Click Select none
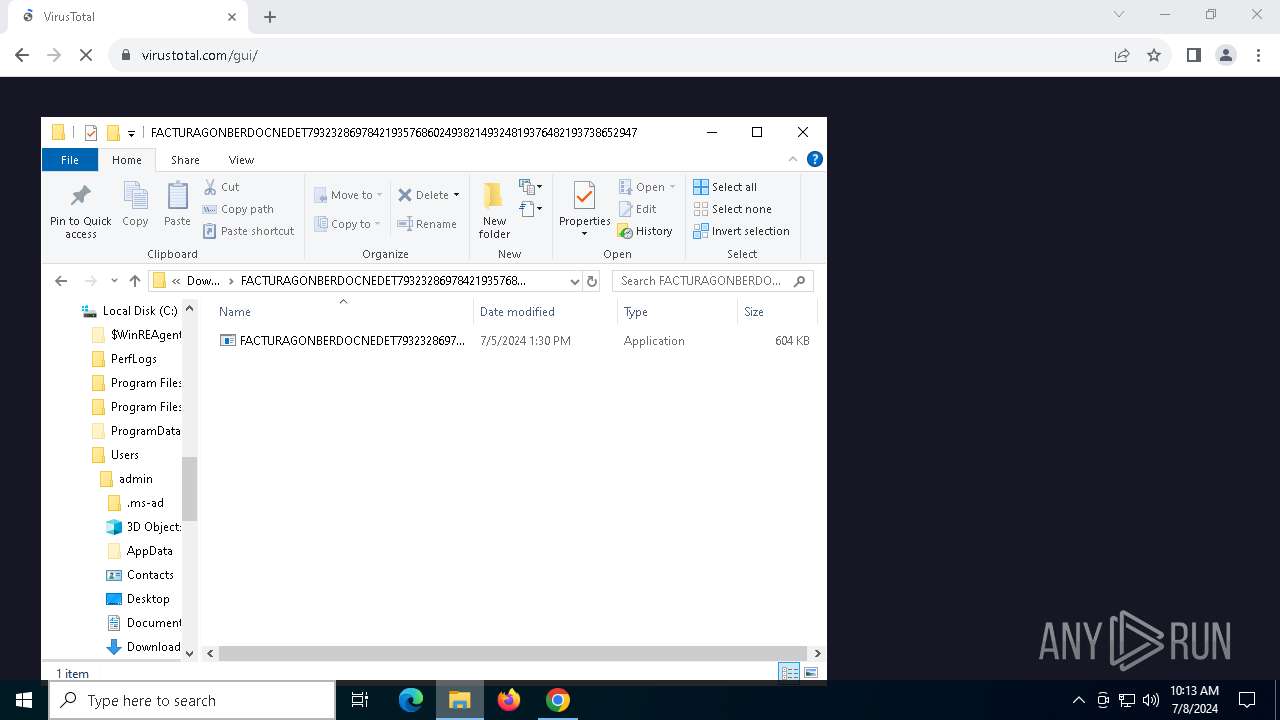Image resolution: width=1280 pixels, height=720 pixels. tap(732, 209)
